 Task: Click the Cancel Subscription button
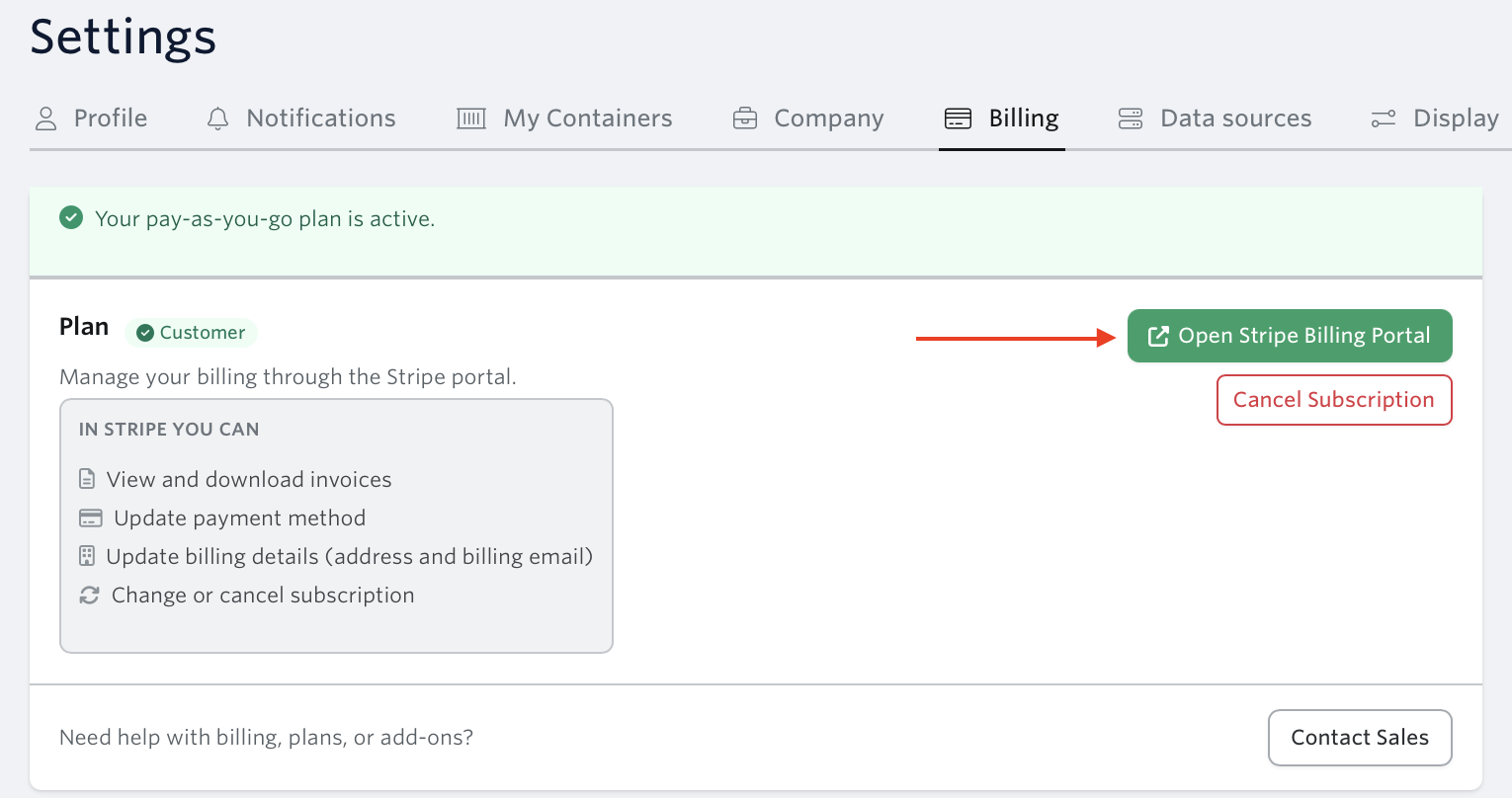click(1334, 400)
